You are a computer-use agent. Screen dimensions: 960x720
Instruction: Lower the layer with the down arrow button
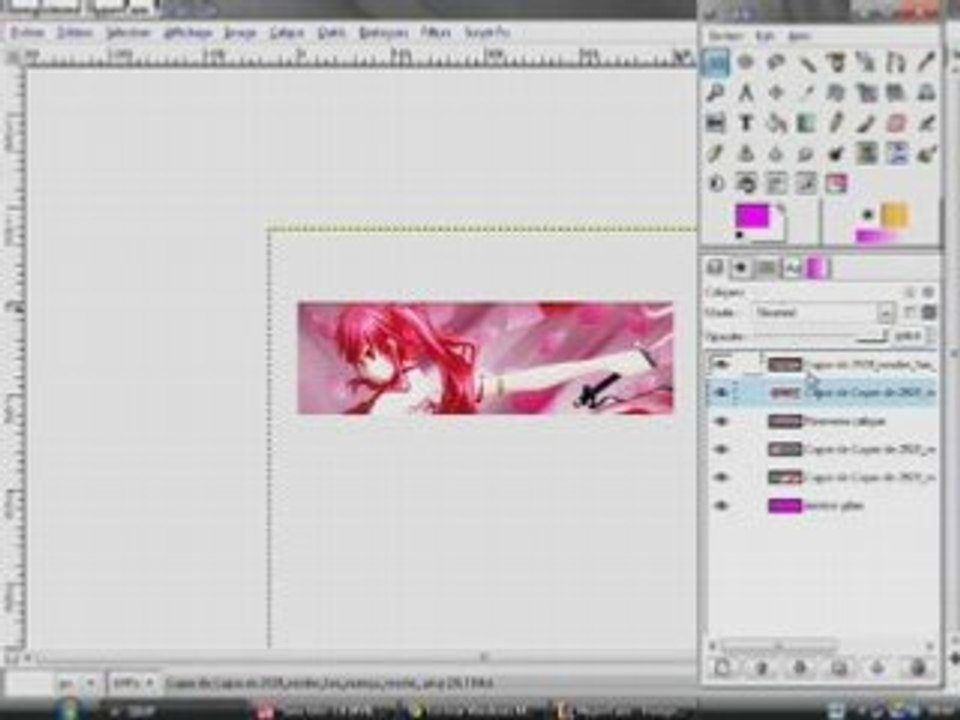801,667
